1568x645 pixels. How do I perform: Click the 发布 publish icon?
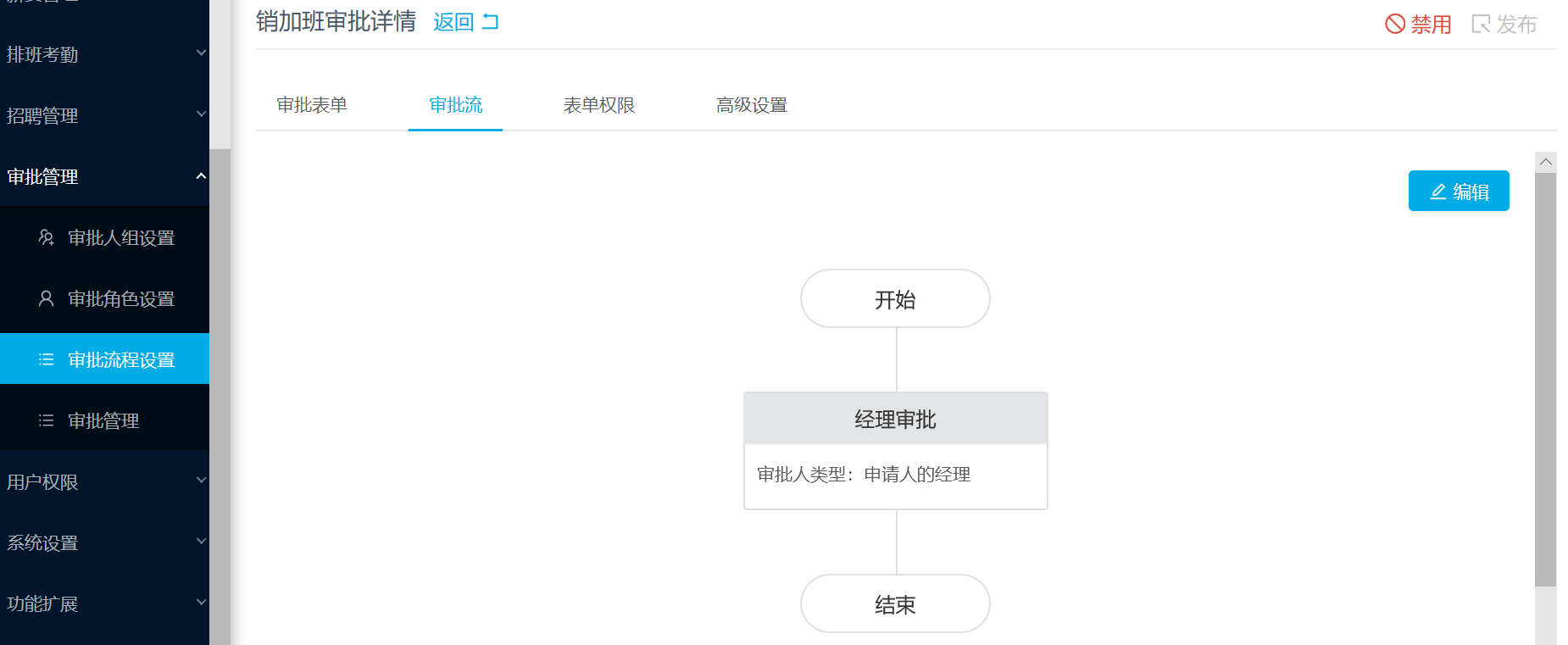[1481, 24]
